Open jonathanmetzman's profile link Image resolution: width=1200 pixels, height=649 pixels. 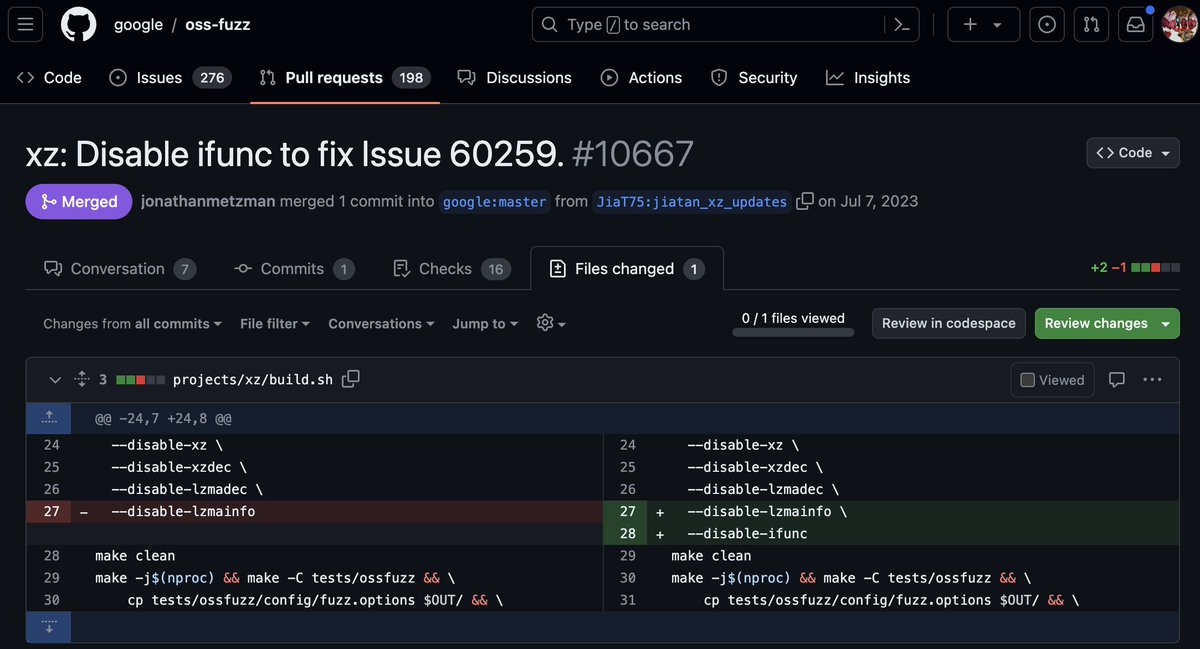208,201
